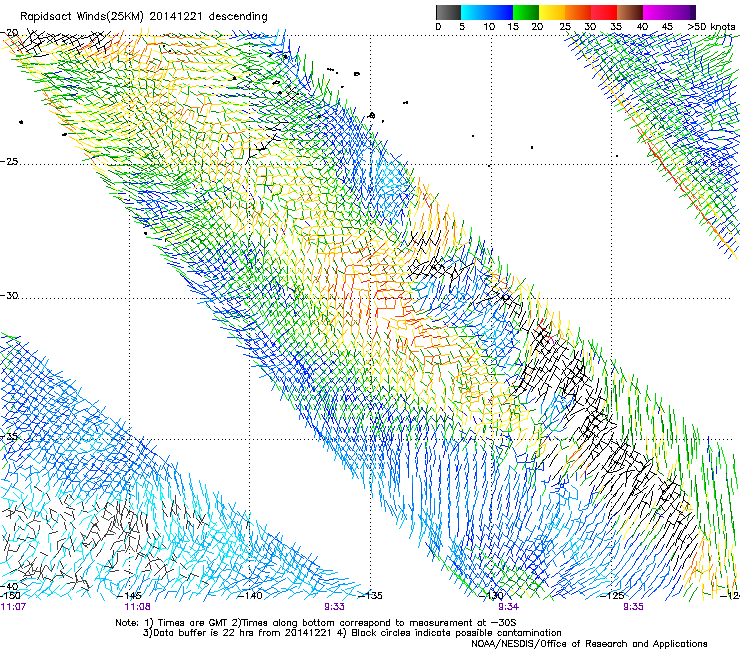Click the '11:08' purple time label
Image resolution: width=740 pixels, height=650 pixels.
(137, 607)
